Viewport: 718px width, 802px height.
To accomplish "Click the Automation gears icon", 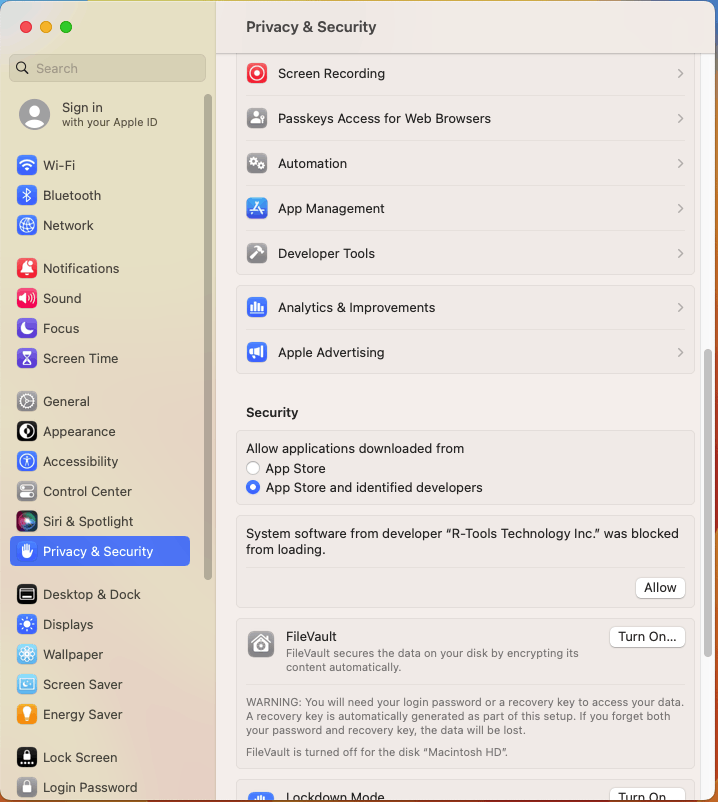I will [x=257, y=164].
